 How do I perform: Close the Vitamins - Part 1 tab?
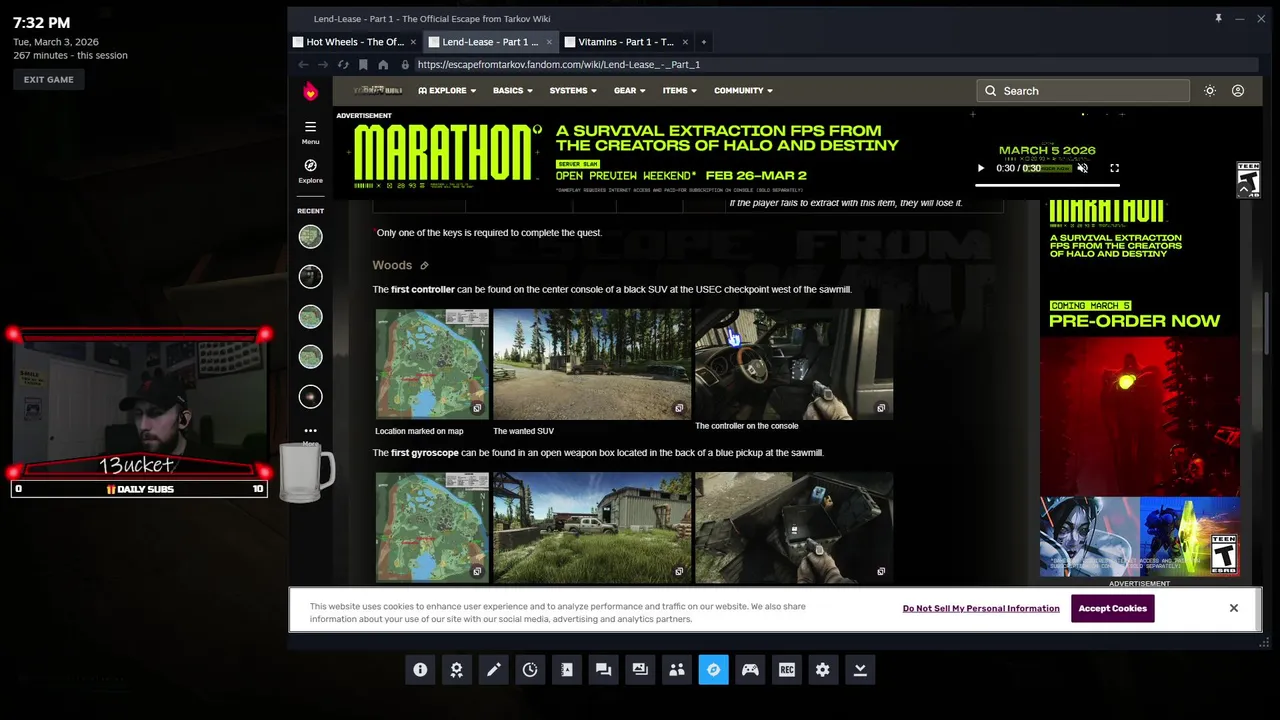[x=685, y=42]
